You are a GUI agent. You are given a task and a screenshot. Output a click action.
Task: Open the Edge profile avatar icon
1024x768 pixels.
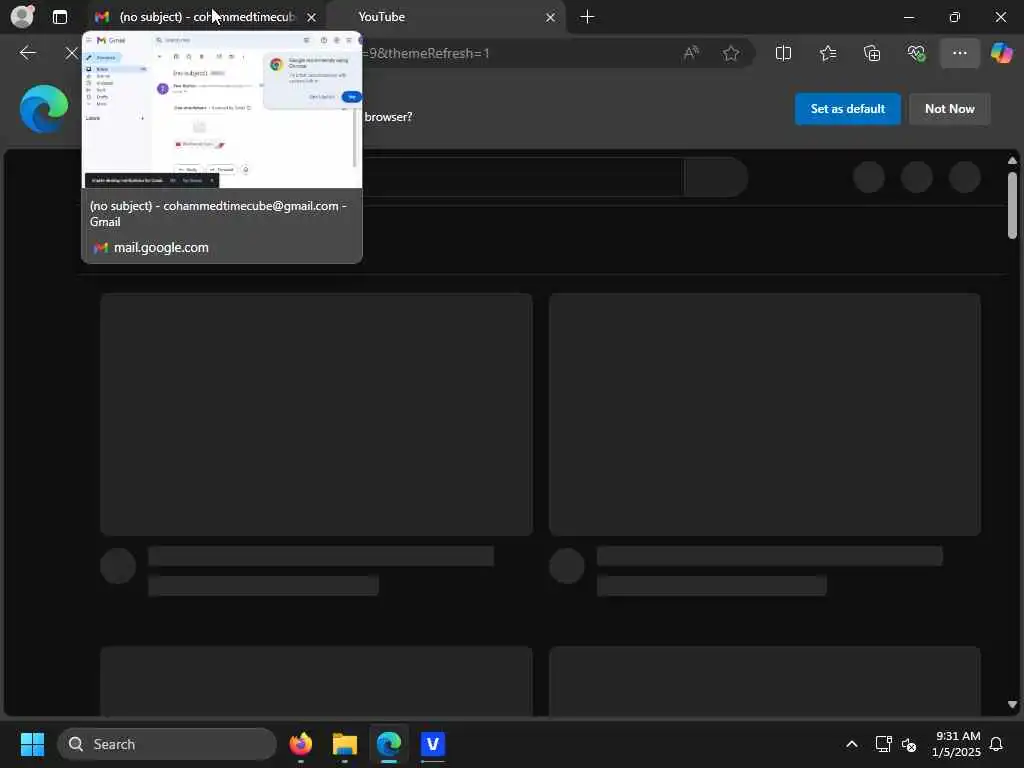pyautogui.click(x=22, y=16)
